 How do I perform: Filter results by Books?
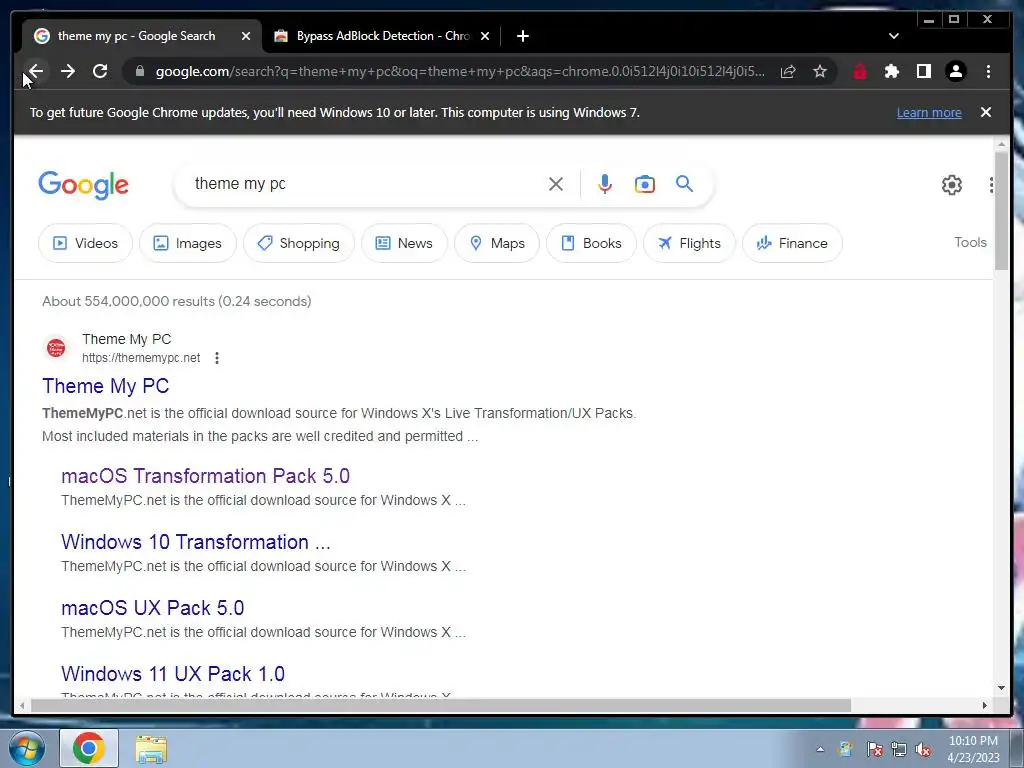[x=591, y=243]
